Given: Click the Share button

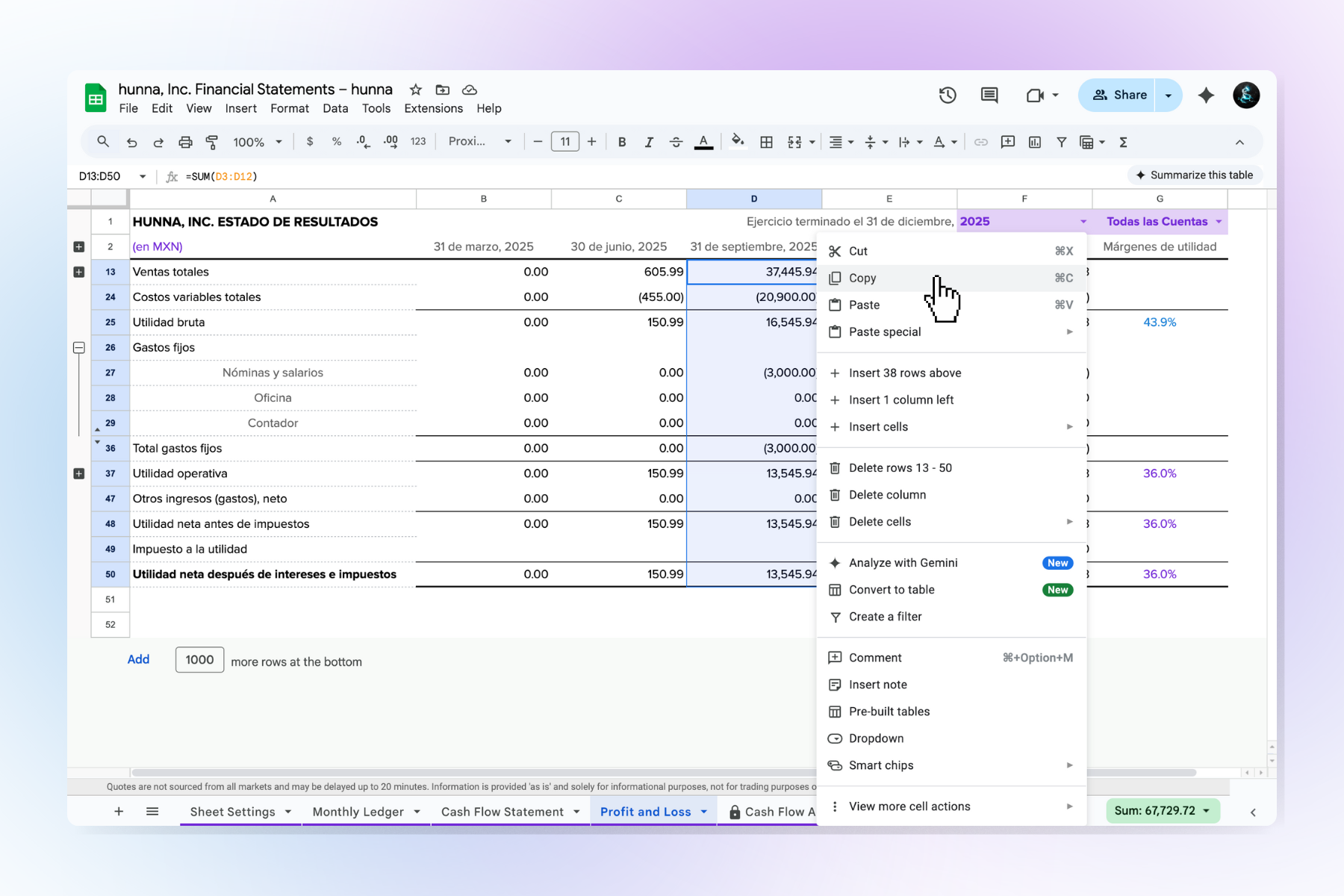Looking at the screenshot, I should pos(1119,95).
